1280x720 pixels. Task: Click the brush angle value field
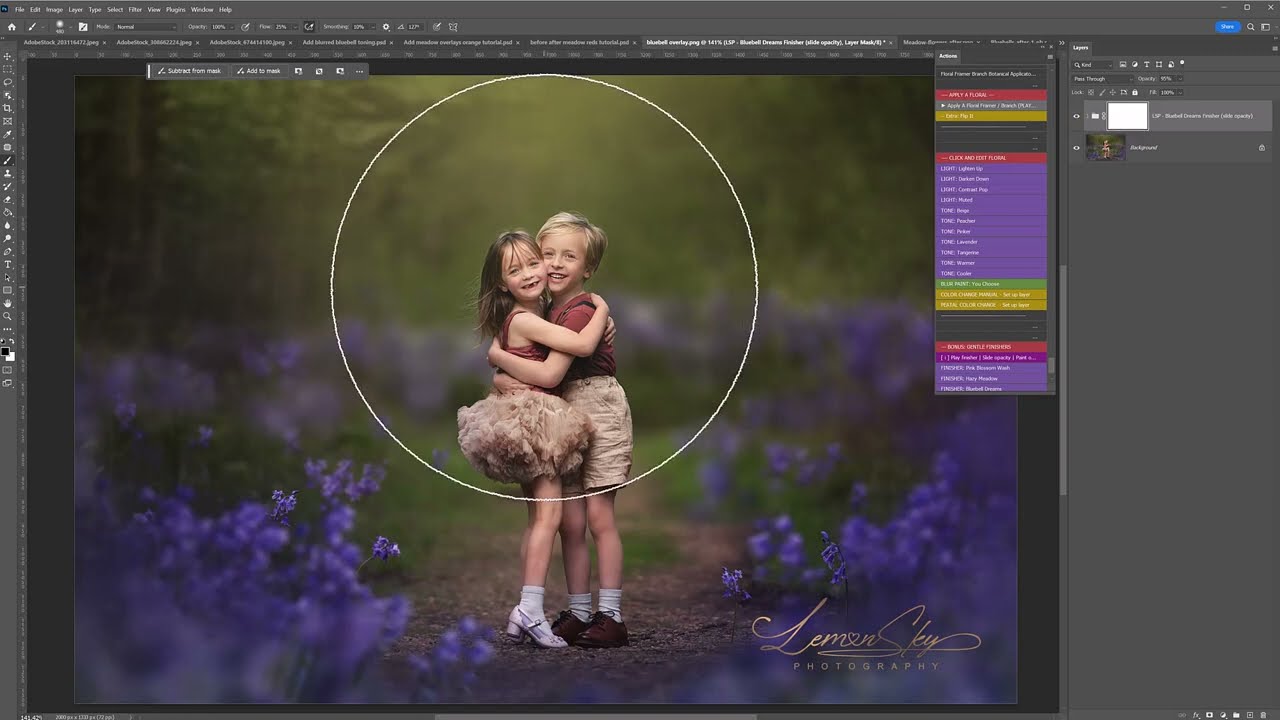click(x=415, y=27)
